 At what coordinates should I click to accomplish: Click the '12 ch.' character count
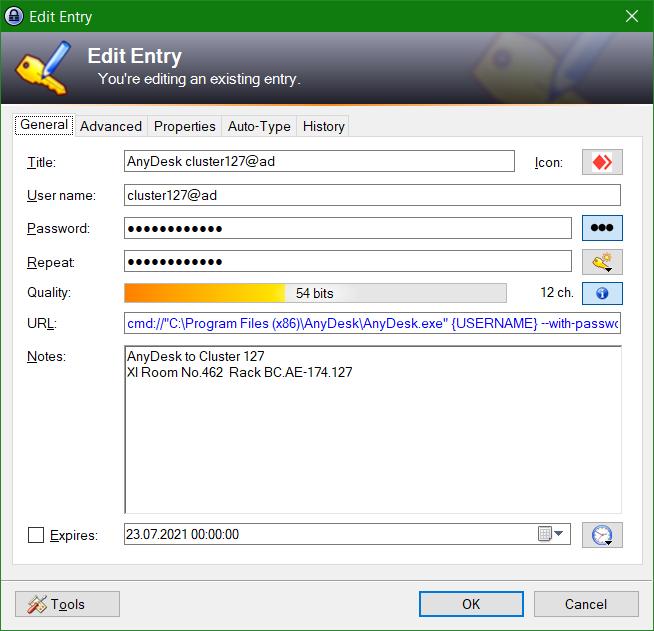coord(557,292)
